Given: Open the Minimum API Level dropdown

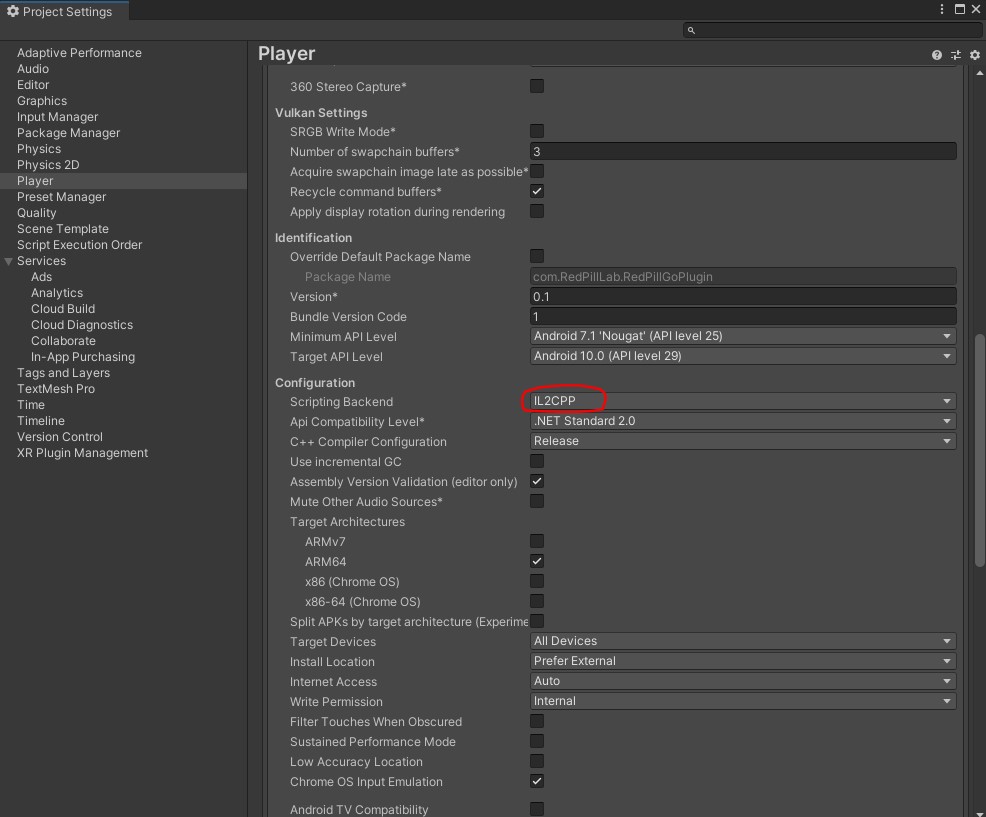Looking at the screenshot, I should tap(742, 336).
